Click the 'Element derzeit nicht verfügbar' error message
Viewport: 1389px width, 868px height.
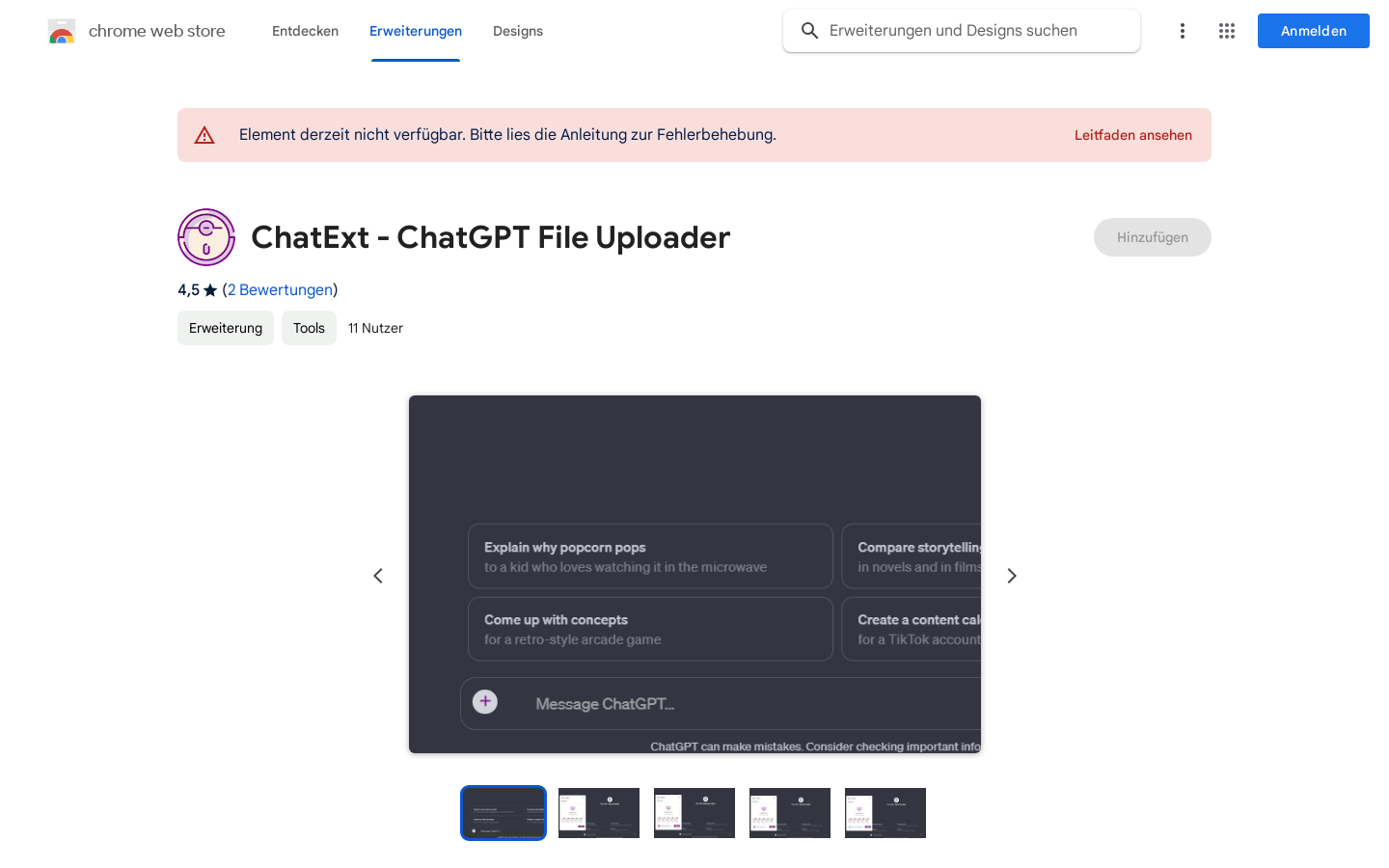(507, 135)
